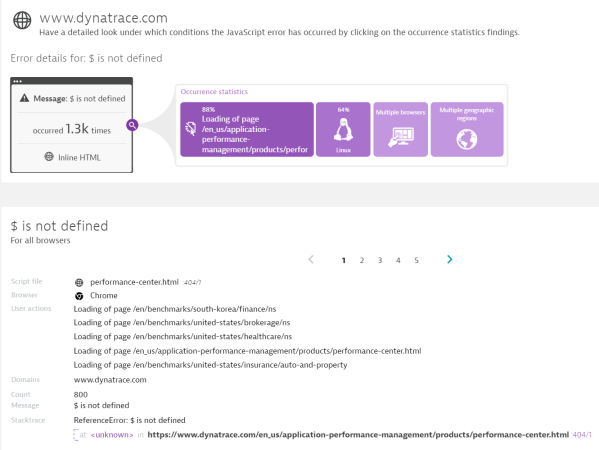Click the Occurrence statistics heading
599x450 pixels.
(x=214, y=92)
